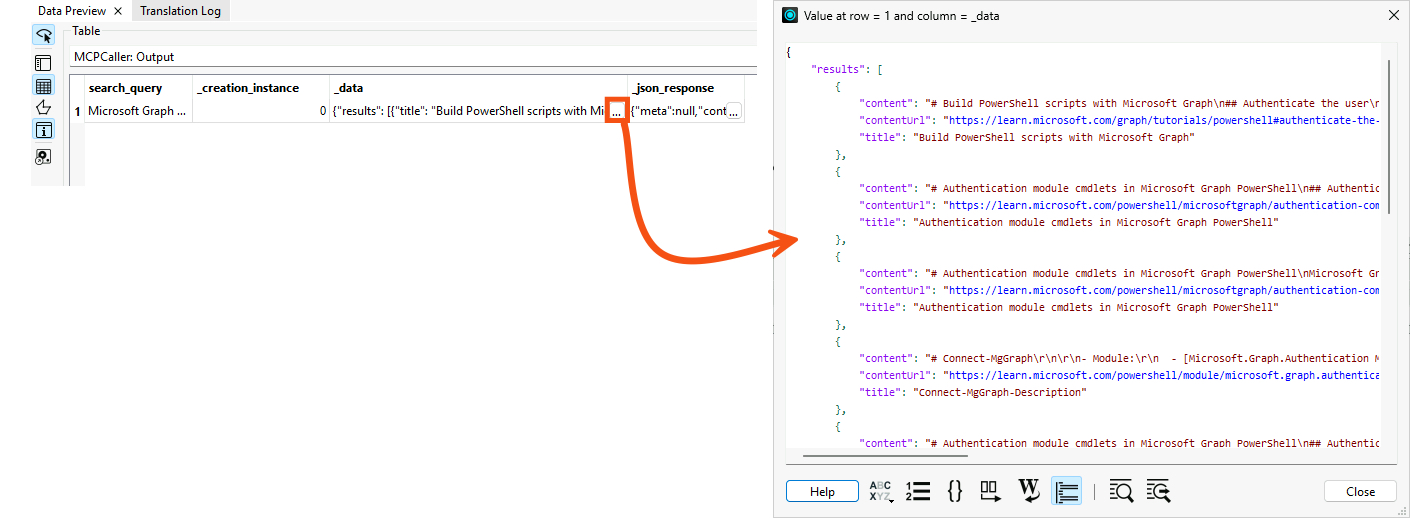Click the blocks-with-arrow whitespace icon
Screen dimensions: 1410x518
tap(990, 491)
